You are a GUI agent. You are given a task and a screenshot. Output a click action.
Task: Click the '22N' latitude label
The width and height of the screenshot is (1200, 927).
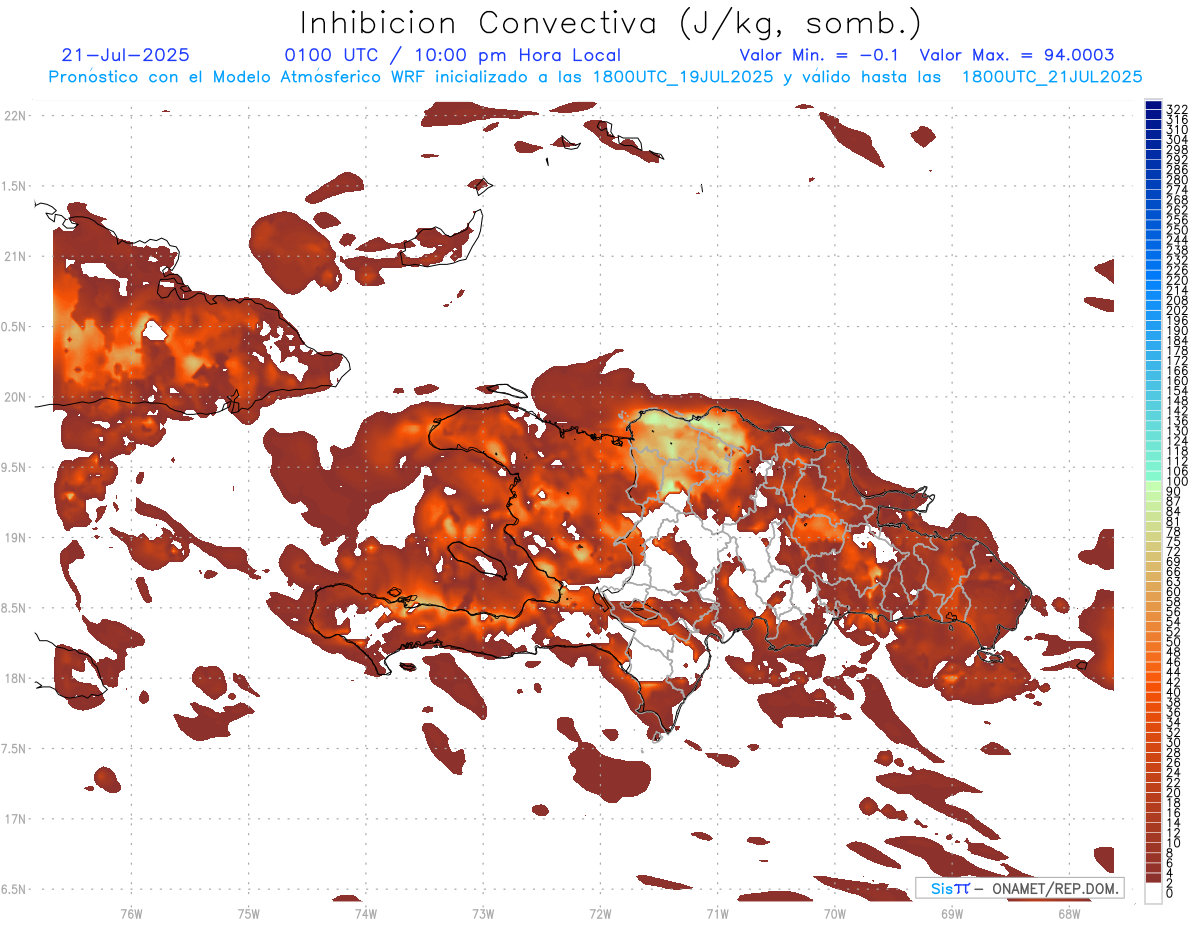(14, 116)
